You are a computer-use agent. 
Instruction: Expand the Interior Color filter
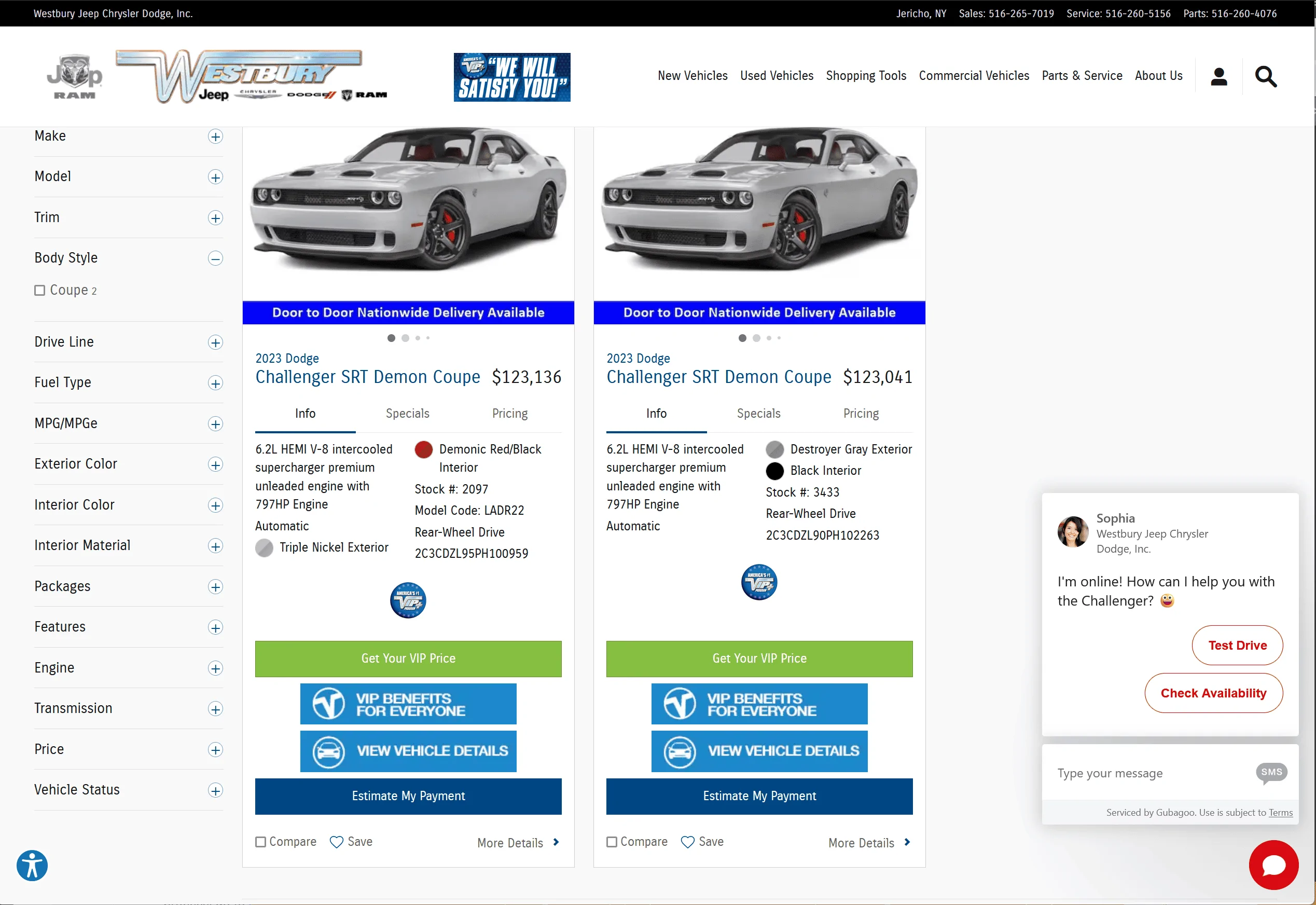coord(215,505)
